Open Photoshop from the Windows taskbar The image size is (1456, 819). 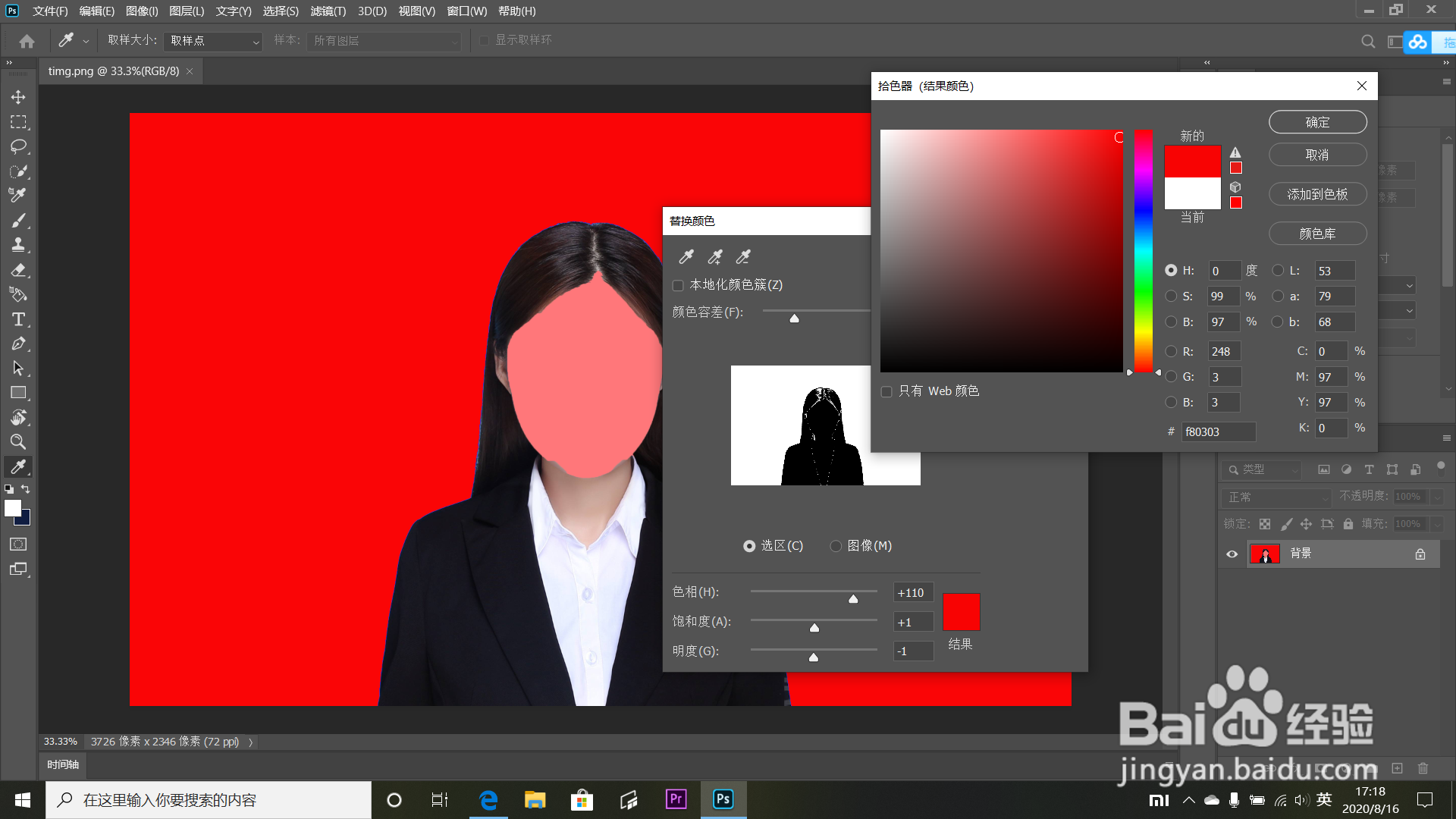(723, 799)
